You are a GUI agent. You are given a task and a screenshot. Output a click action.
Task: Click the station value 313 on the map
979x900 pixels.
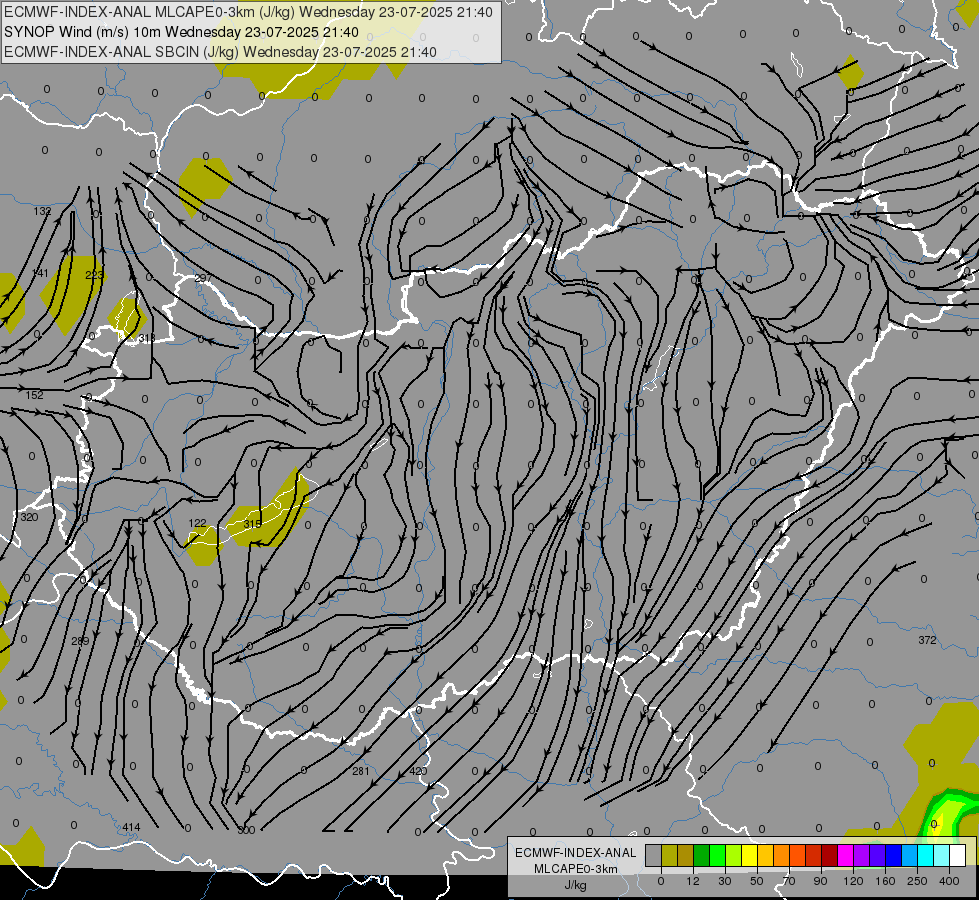[x=147, y=338]
